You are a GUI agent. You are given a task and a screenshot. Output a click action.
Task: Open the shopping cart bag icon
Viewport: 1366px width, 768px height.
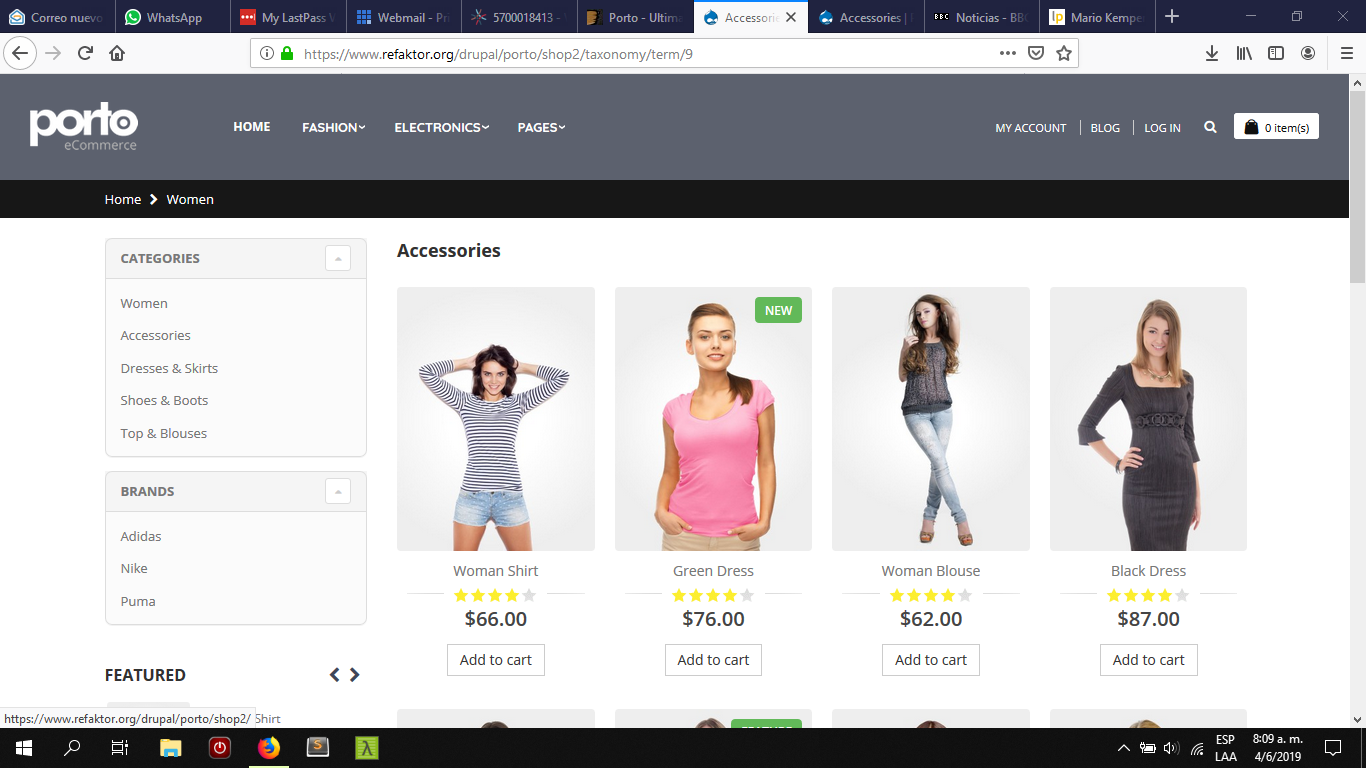1251,127
